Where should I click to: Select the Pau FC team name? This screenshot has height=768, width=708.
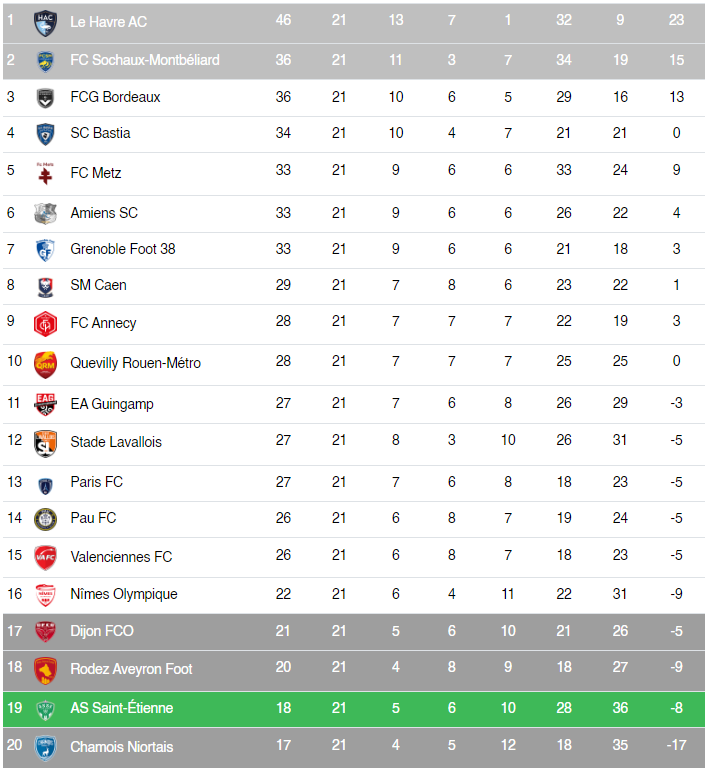pyautogui.click(x=93, y=518)
